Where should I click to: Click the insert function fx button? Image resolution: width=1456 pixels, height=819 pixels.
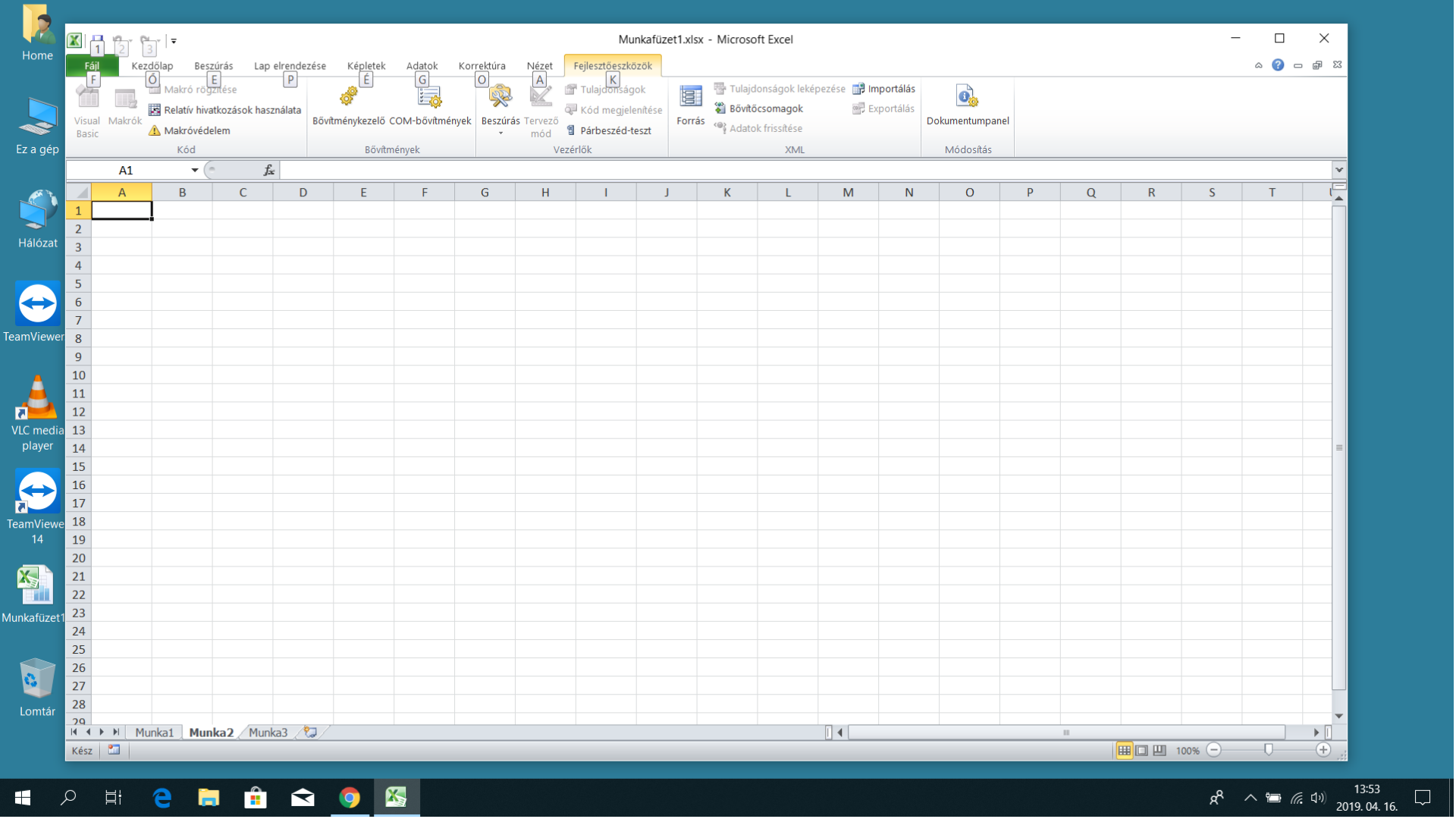268,170
